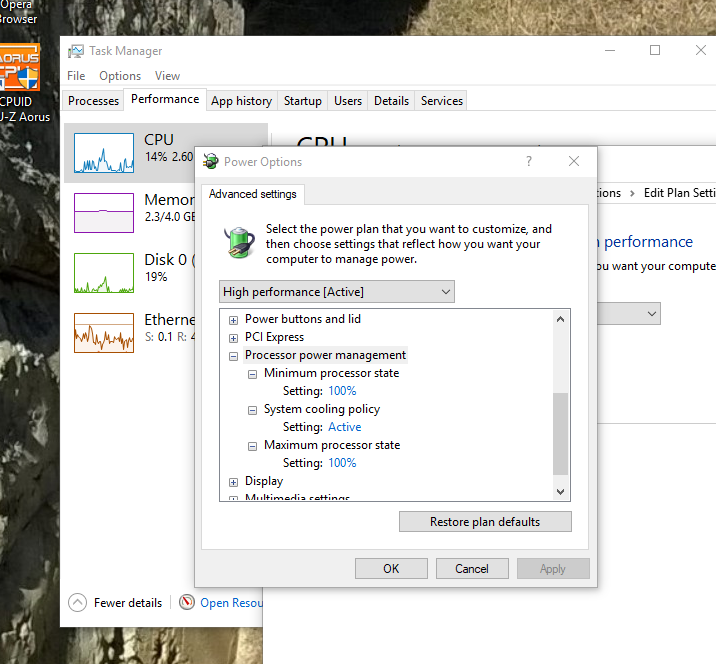Select the Ethernet throughput graph thumbnail

click(104, 333)
